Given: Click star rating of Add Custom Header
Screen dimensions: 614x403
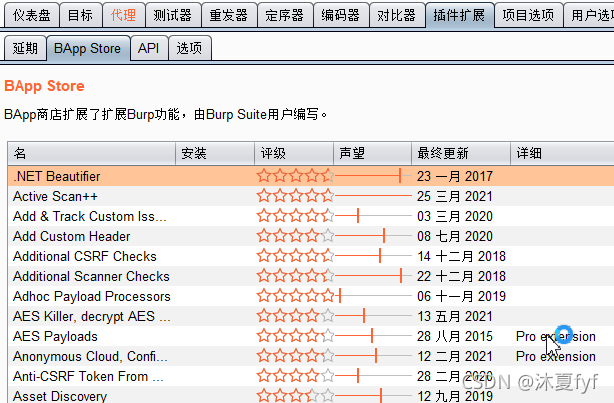Looking at the screenshot, I should (296, 236).
